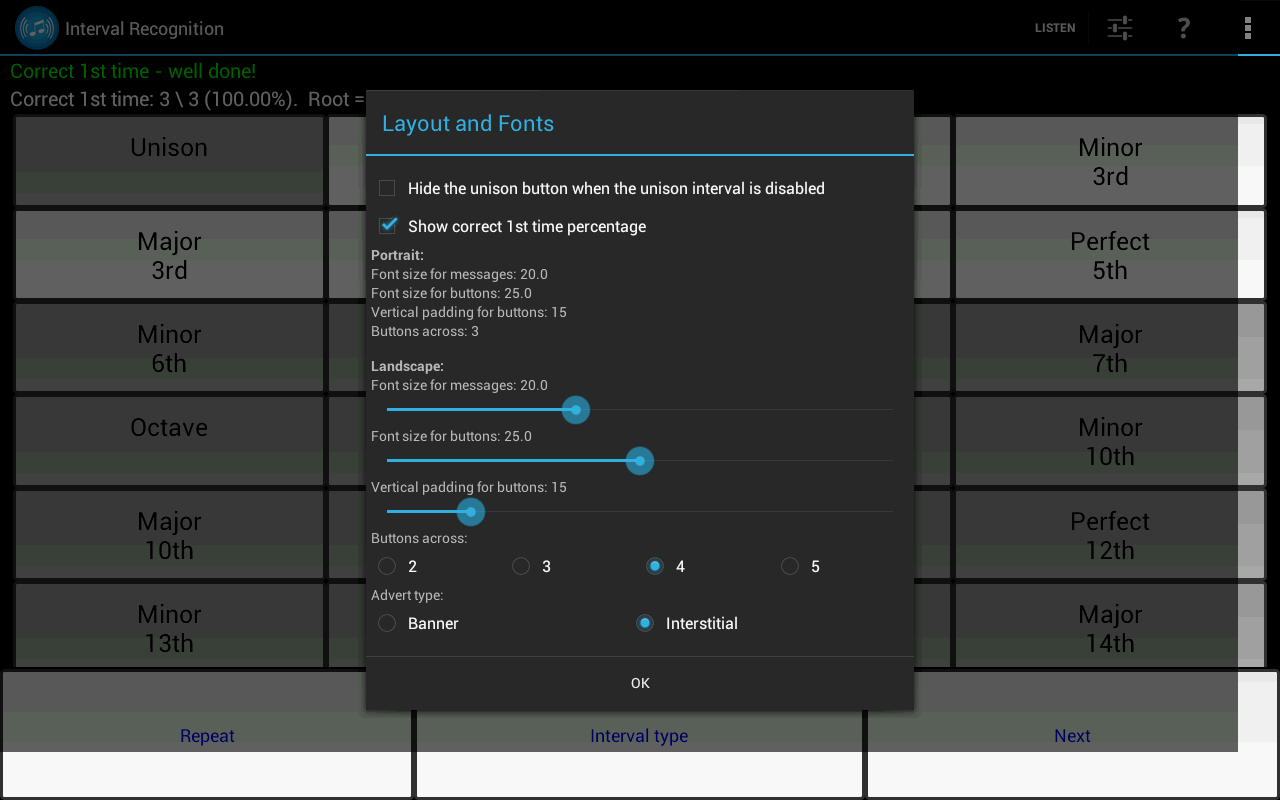The width and height of the screenshot is (1280, 800).
Task: Tap the Minor 6th interval button
Action: tap(169, 348)
